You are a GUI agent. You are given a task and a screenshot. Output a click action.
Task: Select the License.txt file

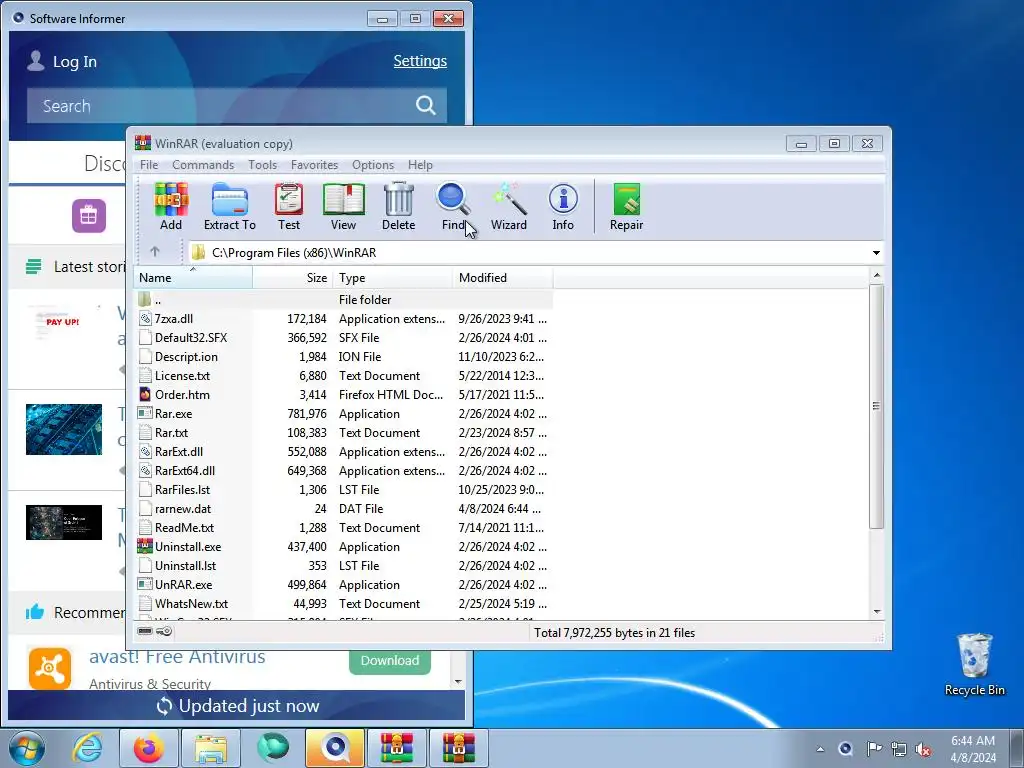(344, 376)
